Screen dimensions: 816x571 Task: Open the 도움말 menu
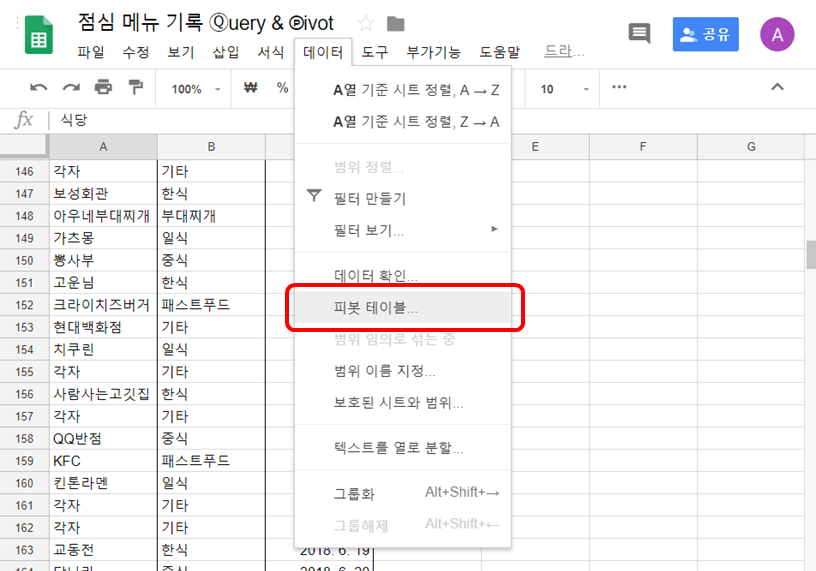(x=500, y=52)
